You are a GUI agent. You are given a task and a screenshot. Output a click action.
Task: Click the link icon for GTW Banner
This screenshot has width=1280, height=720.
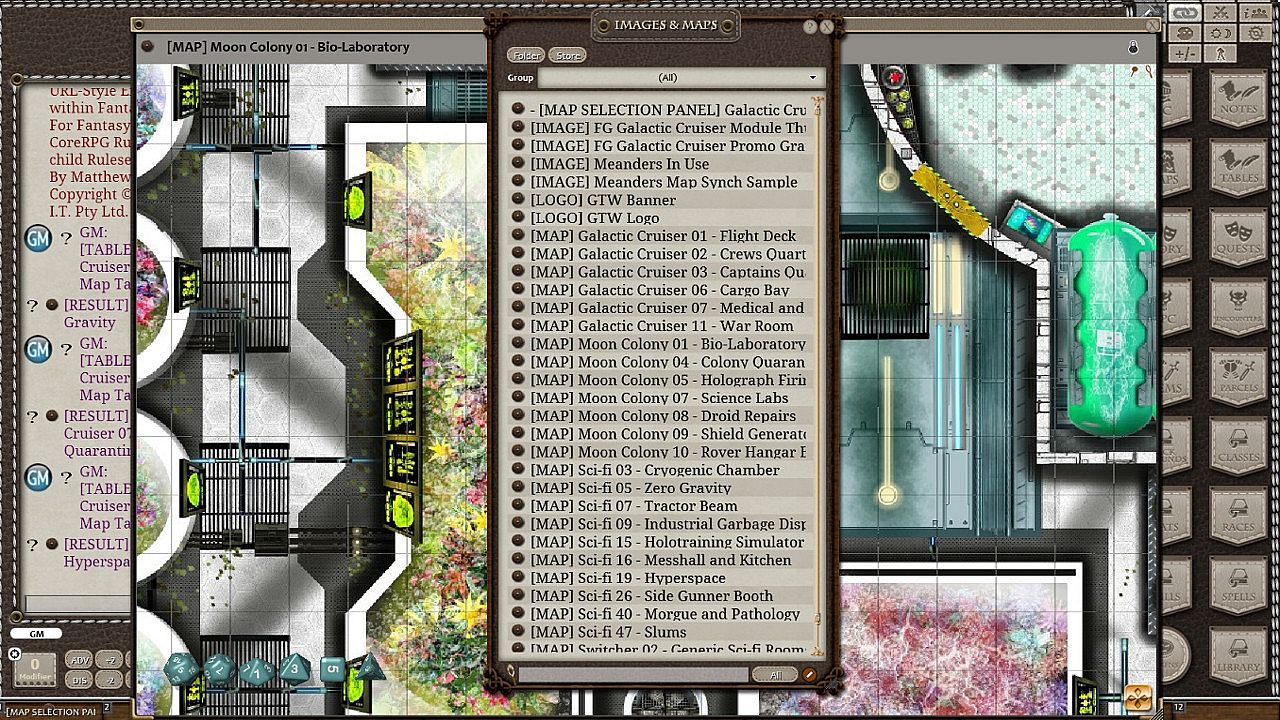pyautogui.click(x=518, y=200)
